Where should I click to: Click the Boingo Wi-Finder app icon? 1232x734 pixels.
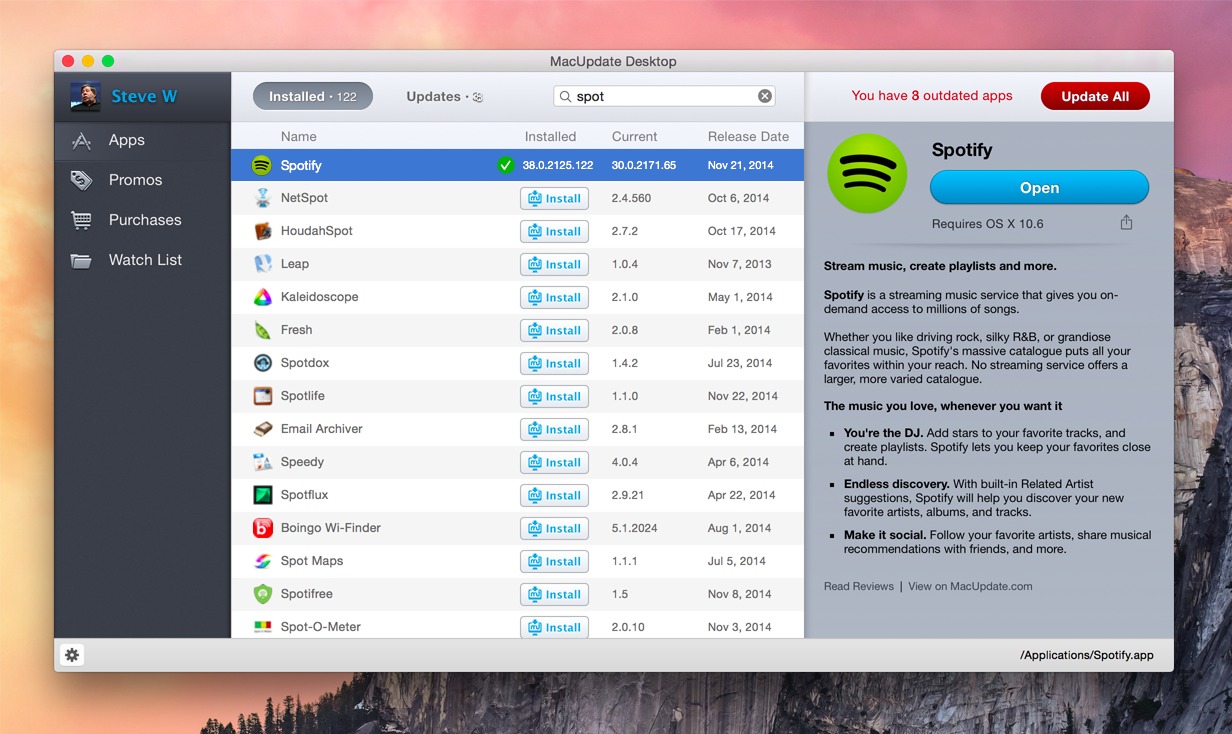(262, 528)
